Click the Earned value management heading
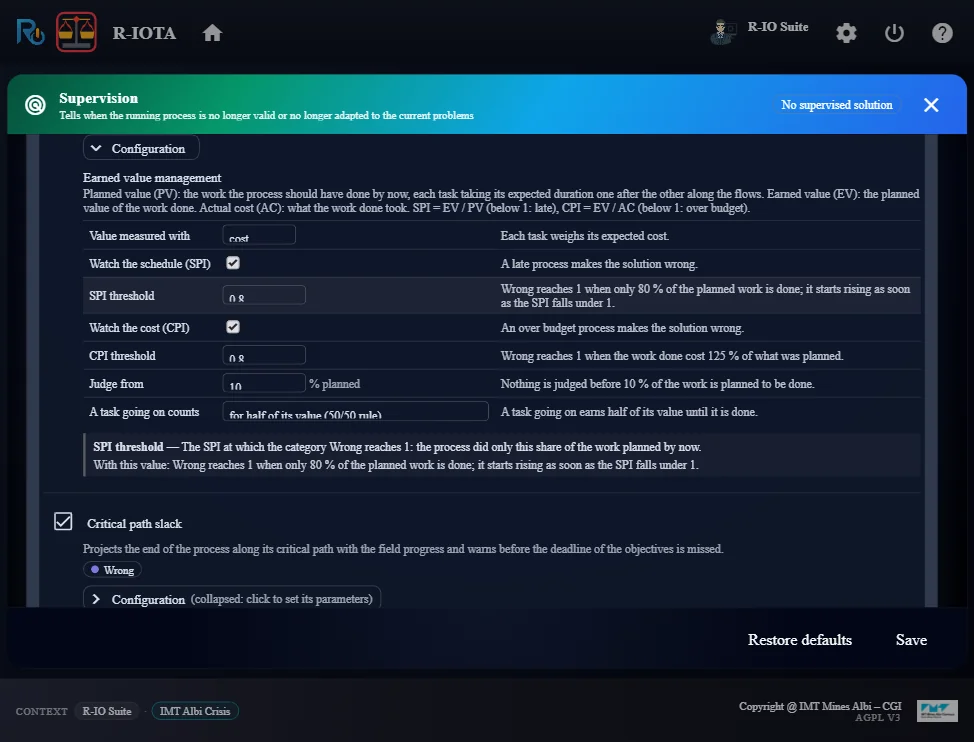 [152, 178]
